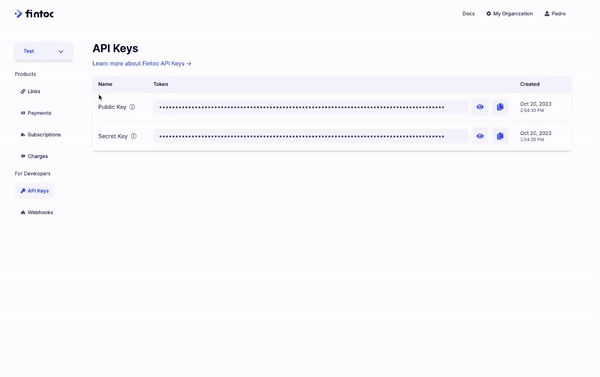Open the Test environment dropdown
This screenshot has height=377, width=600.
(44, 51)
